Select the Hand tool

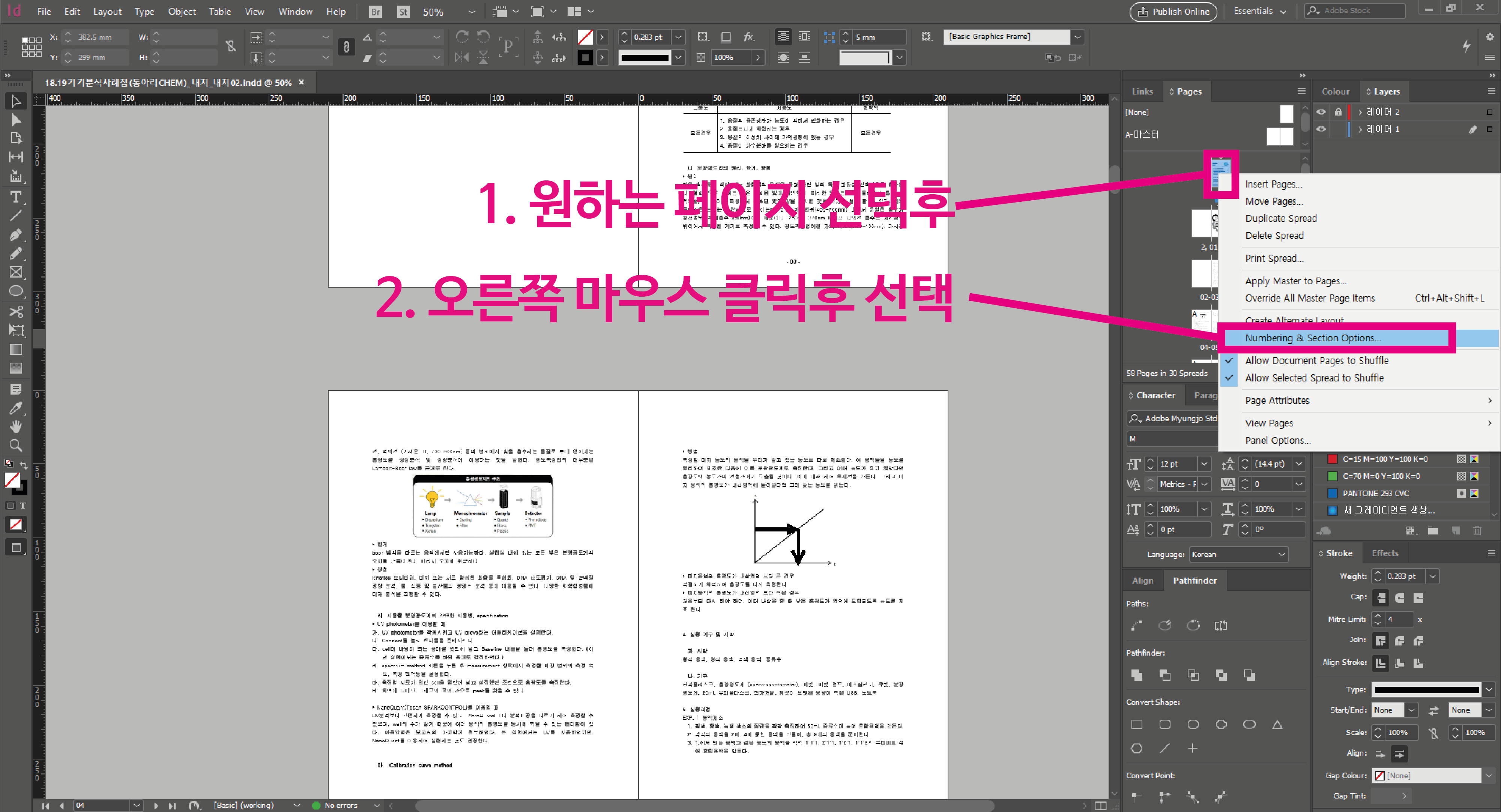[x=16, y=426]
